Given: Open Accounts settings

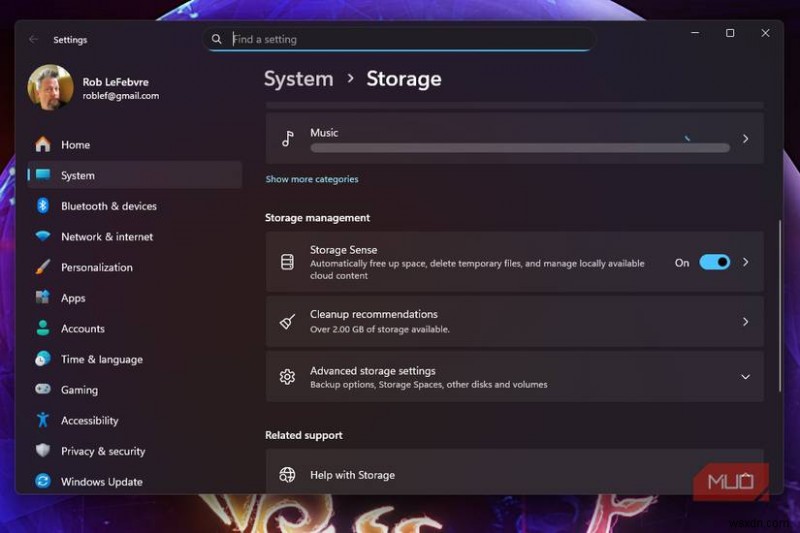Looking at the screenshot, I should coord(135,328).
